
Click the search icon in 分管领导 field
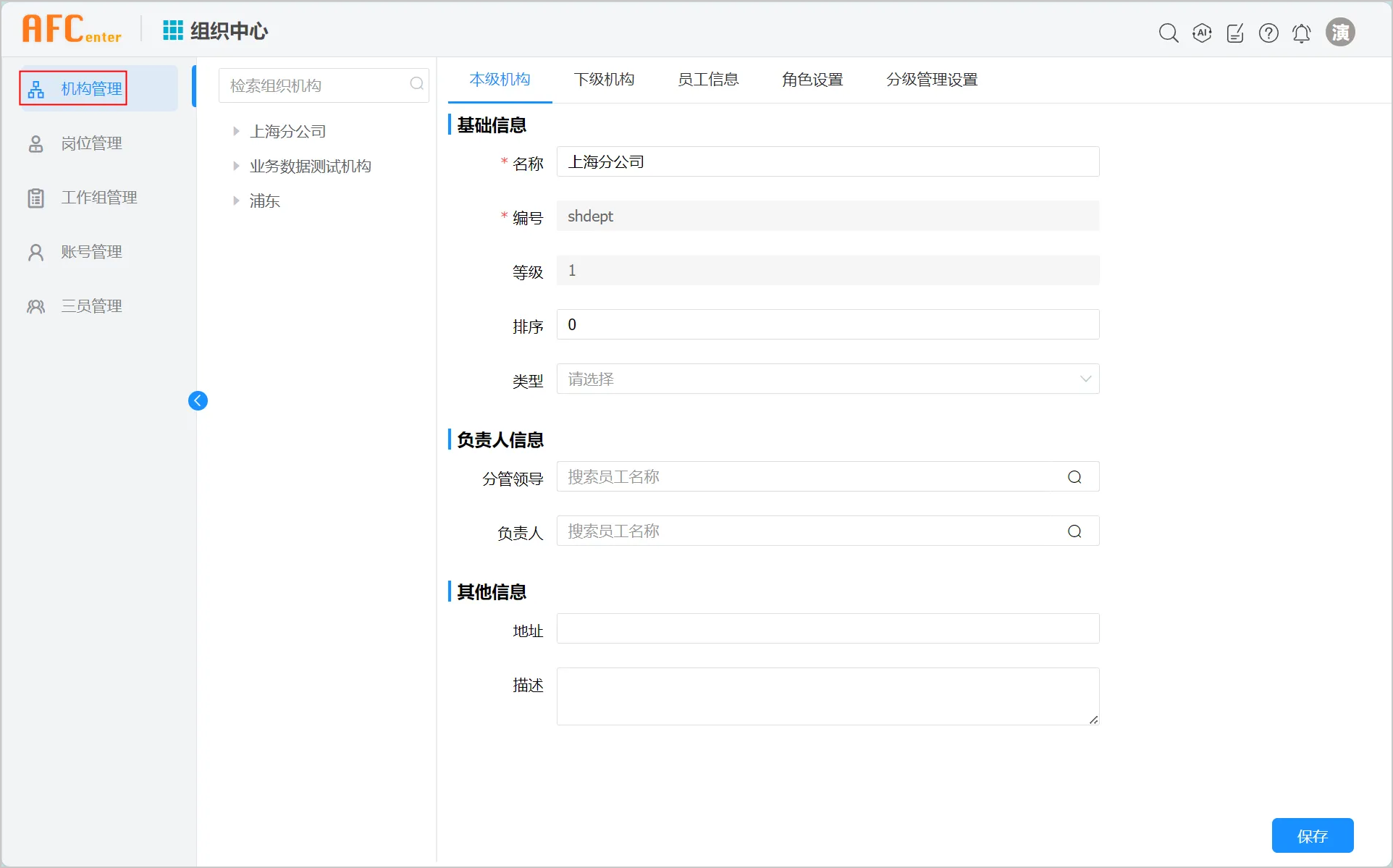[x=1074, y=477]
